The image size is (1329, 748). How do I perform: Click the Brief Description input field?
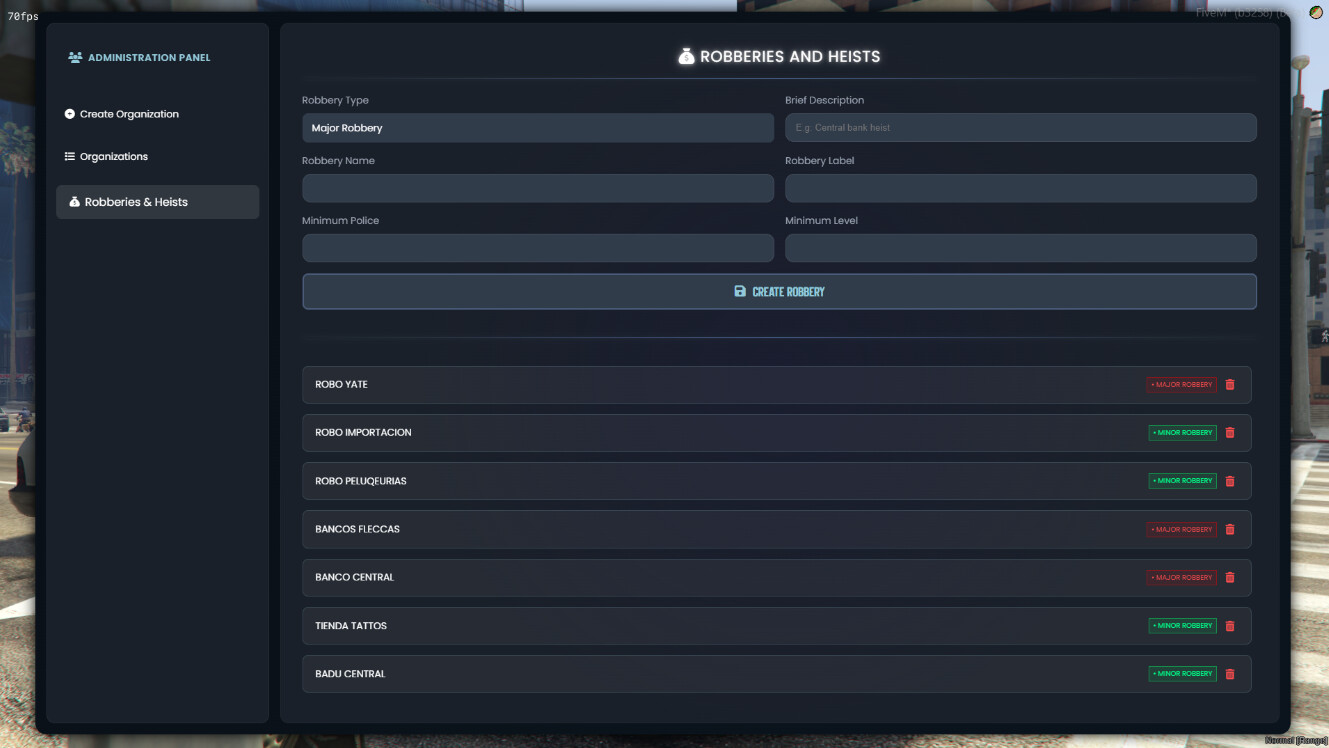pyautogui.click(x=1020, y=127)
